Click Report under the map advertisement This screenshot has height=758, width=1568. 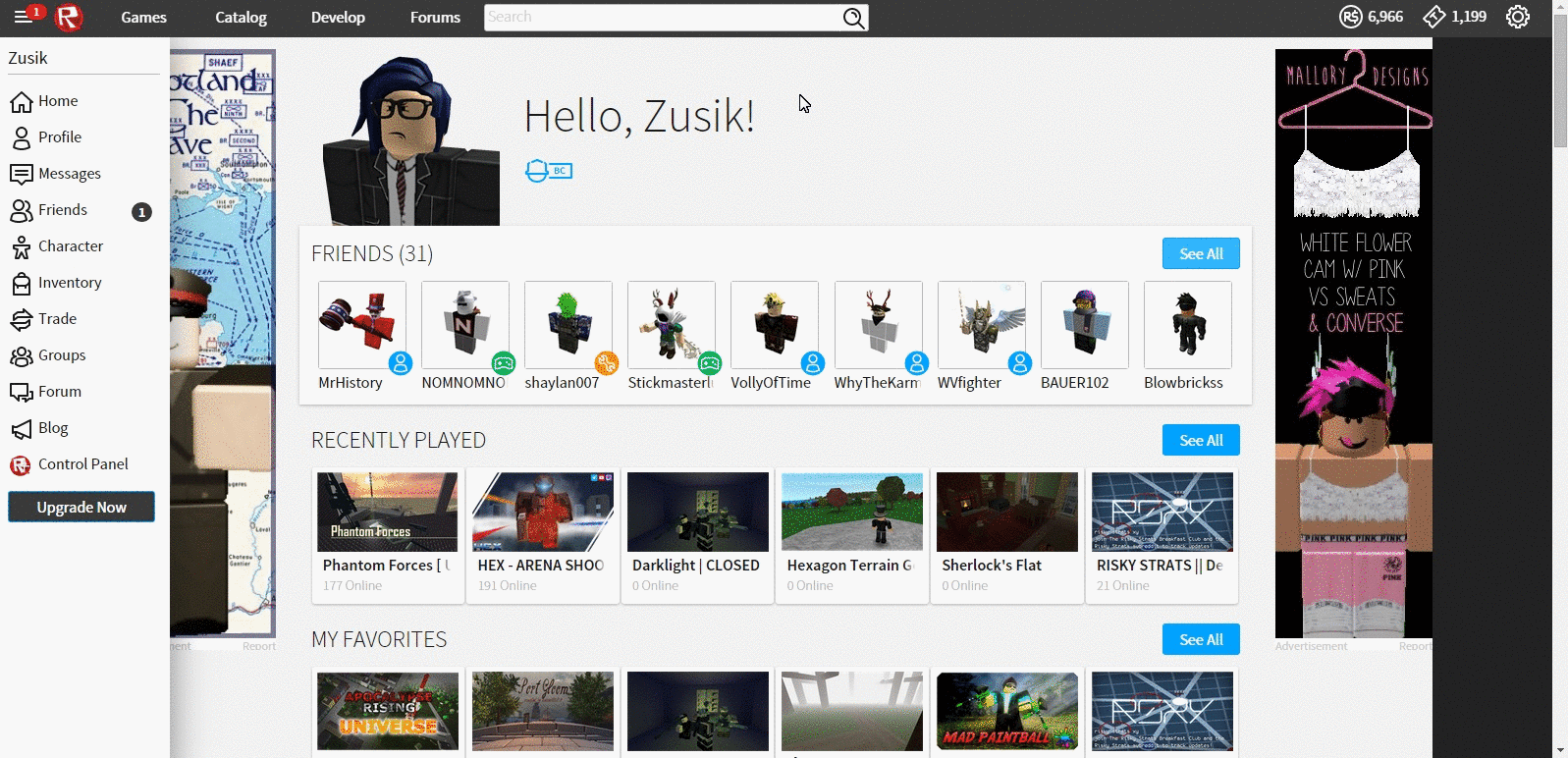coord(259,646)
